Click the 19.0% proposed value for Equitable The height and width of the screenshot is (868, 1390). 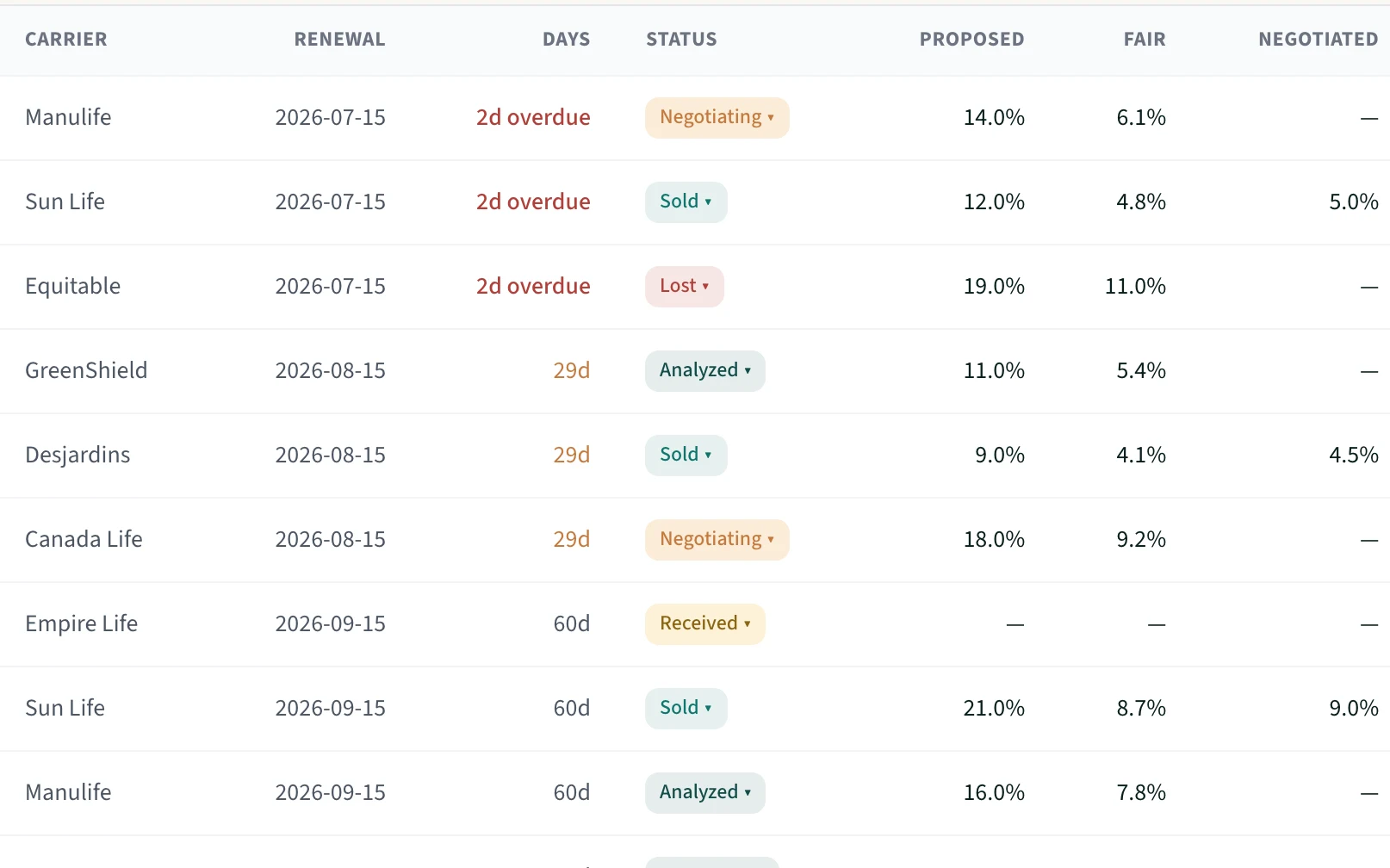coord(994,287)
